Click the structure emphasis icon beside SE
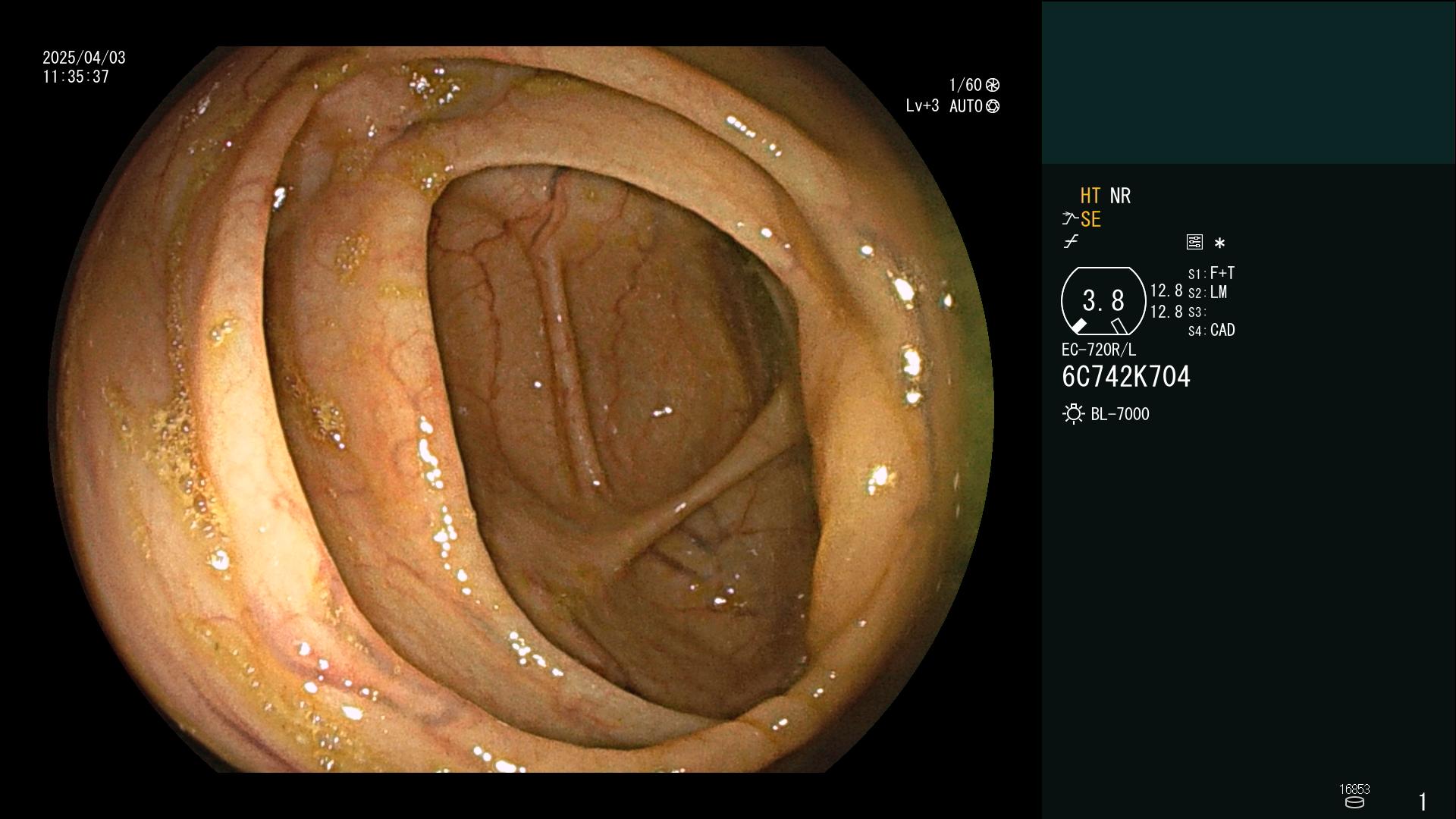The height and width of the screenshot is (819, 1456). [1070, 219]
